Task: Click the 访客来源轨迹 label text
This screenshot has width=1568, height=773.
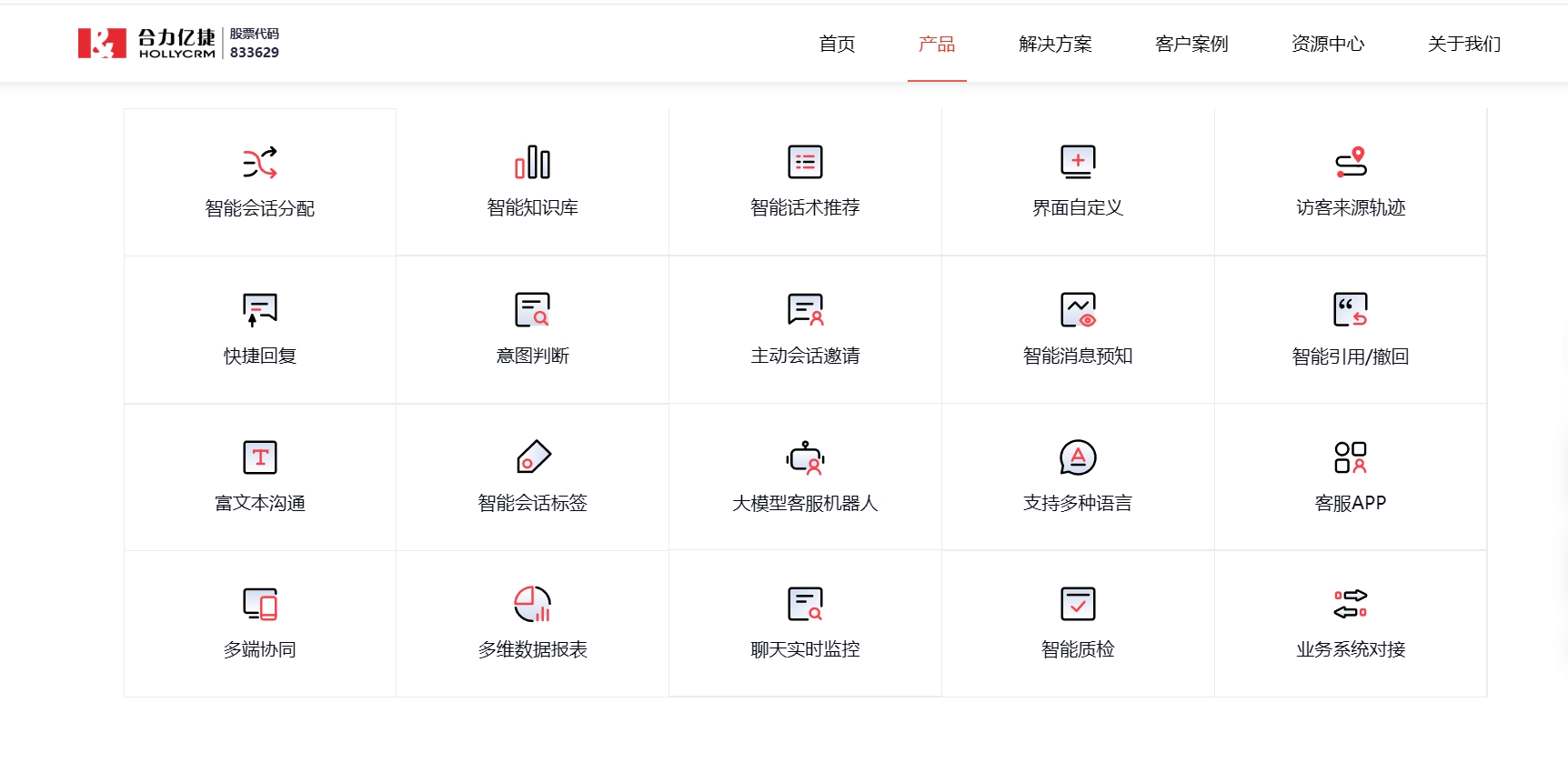Action: coord(1351,207)
